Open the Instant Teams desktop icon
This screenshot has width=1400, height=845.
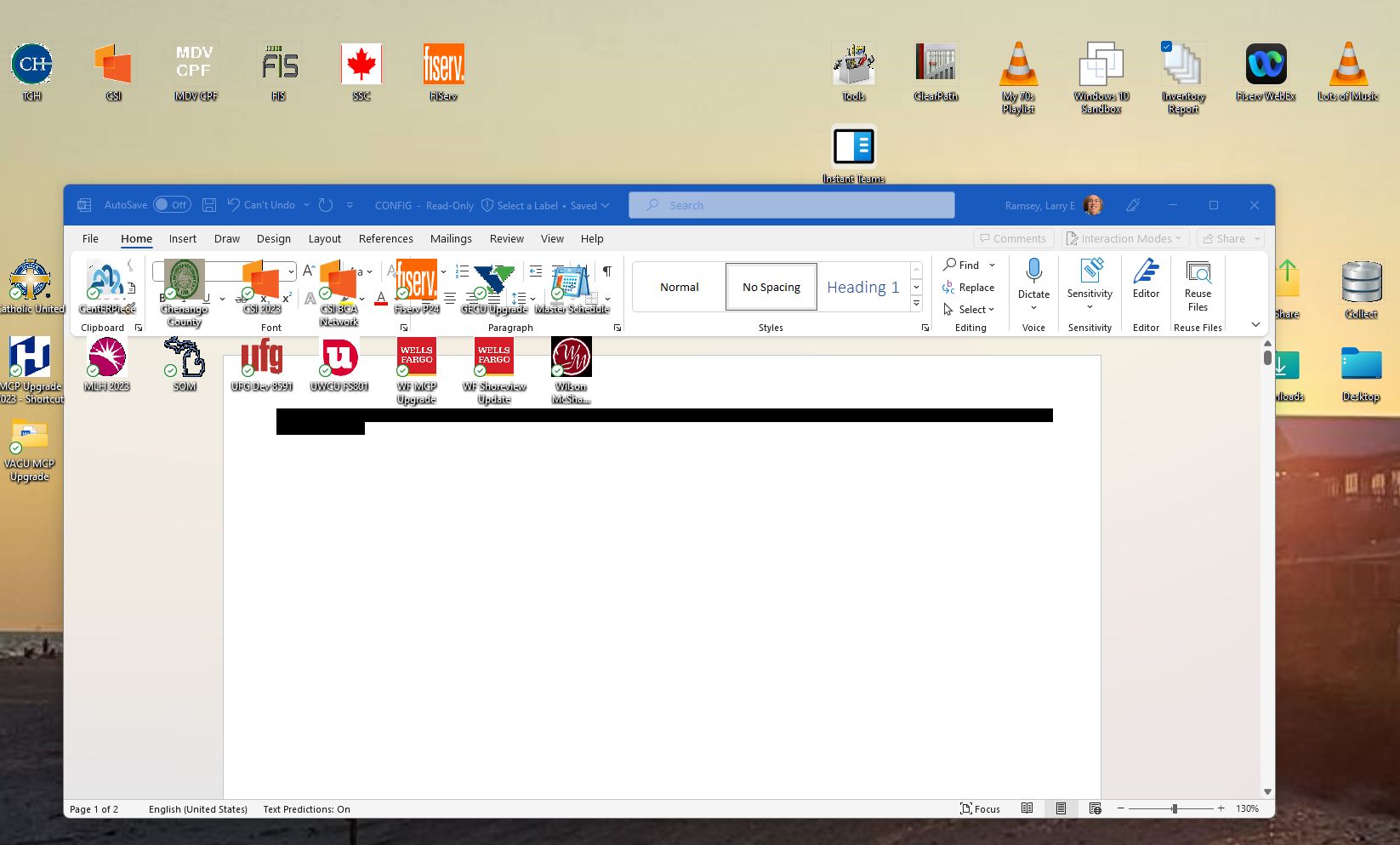click(854, 155)
